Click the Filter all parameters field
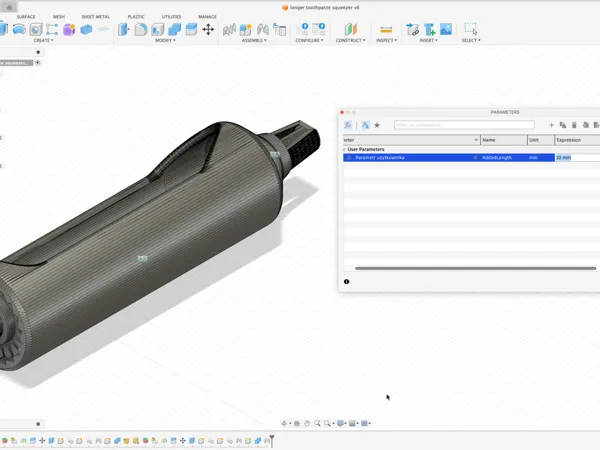 click(464, 125)
